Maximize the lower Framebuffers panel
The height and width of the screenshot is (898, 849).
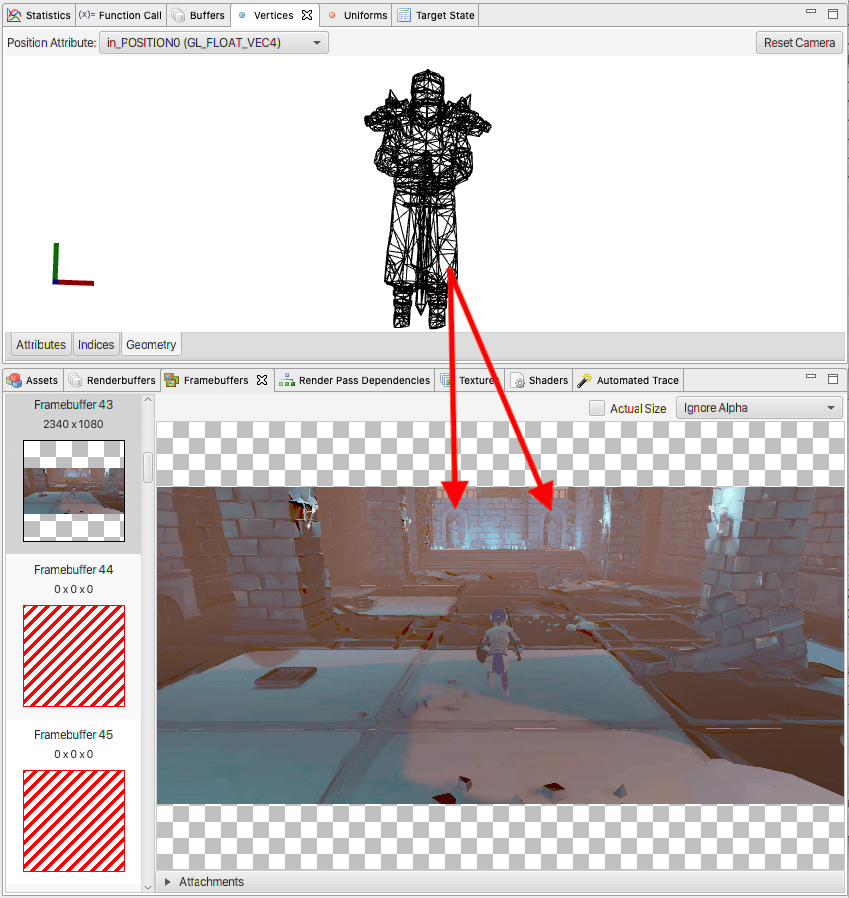[x=833, y=379]
